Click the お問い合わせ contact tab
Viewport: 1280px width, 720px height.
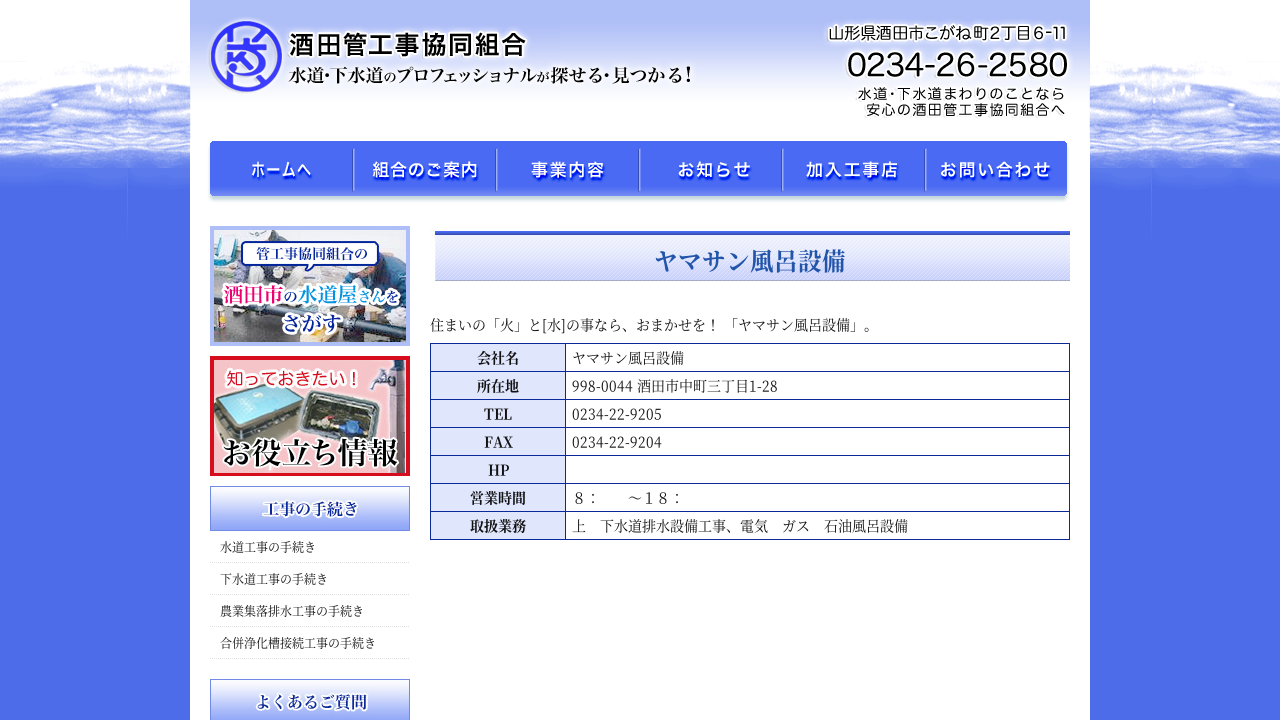point(996,170)
